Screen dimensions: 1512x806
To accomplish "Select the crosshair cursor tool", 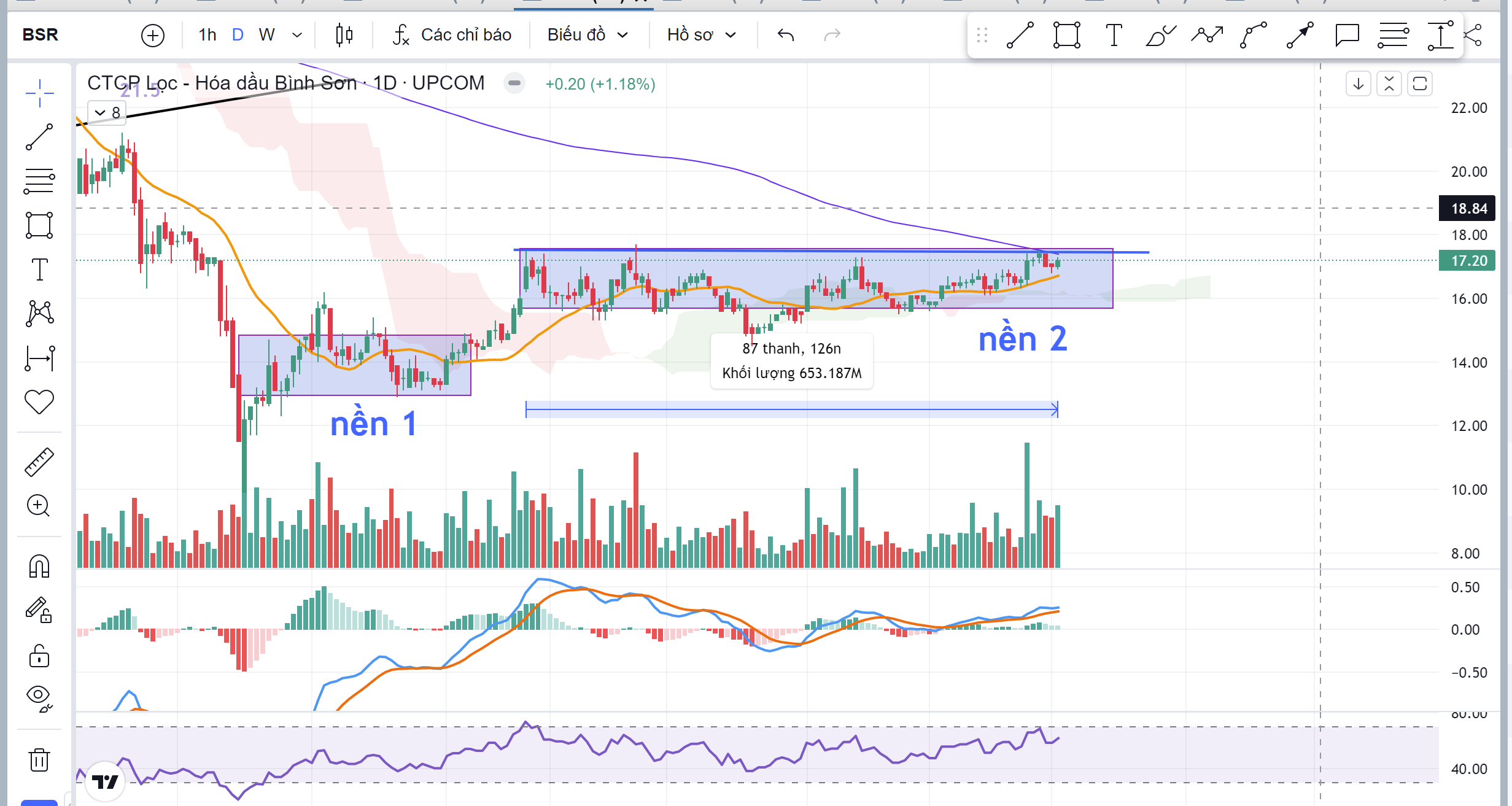I will [x=39, y=93].
